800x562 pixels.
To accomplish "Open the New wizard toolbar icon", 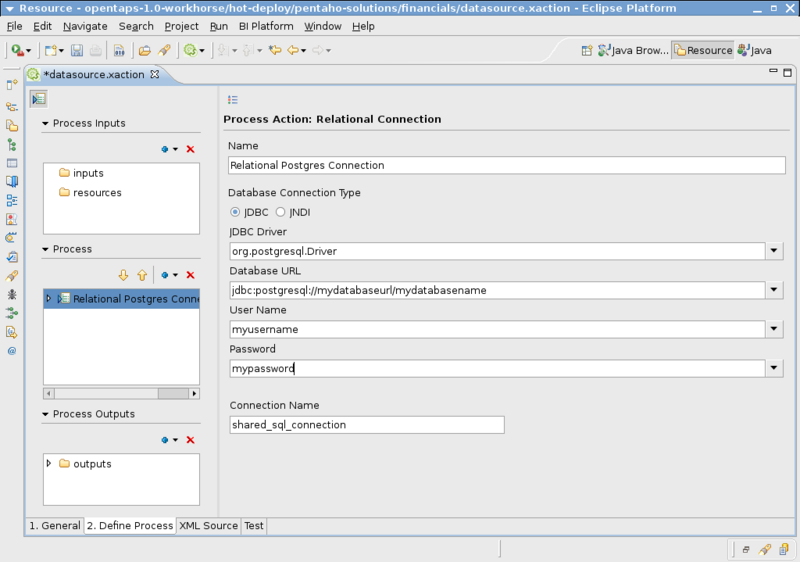I will 50,50.
